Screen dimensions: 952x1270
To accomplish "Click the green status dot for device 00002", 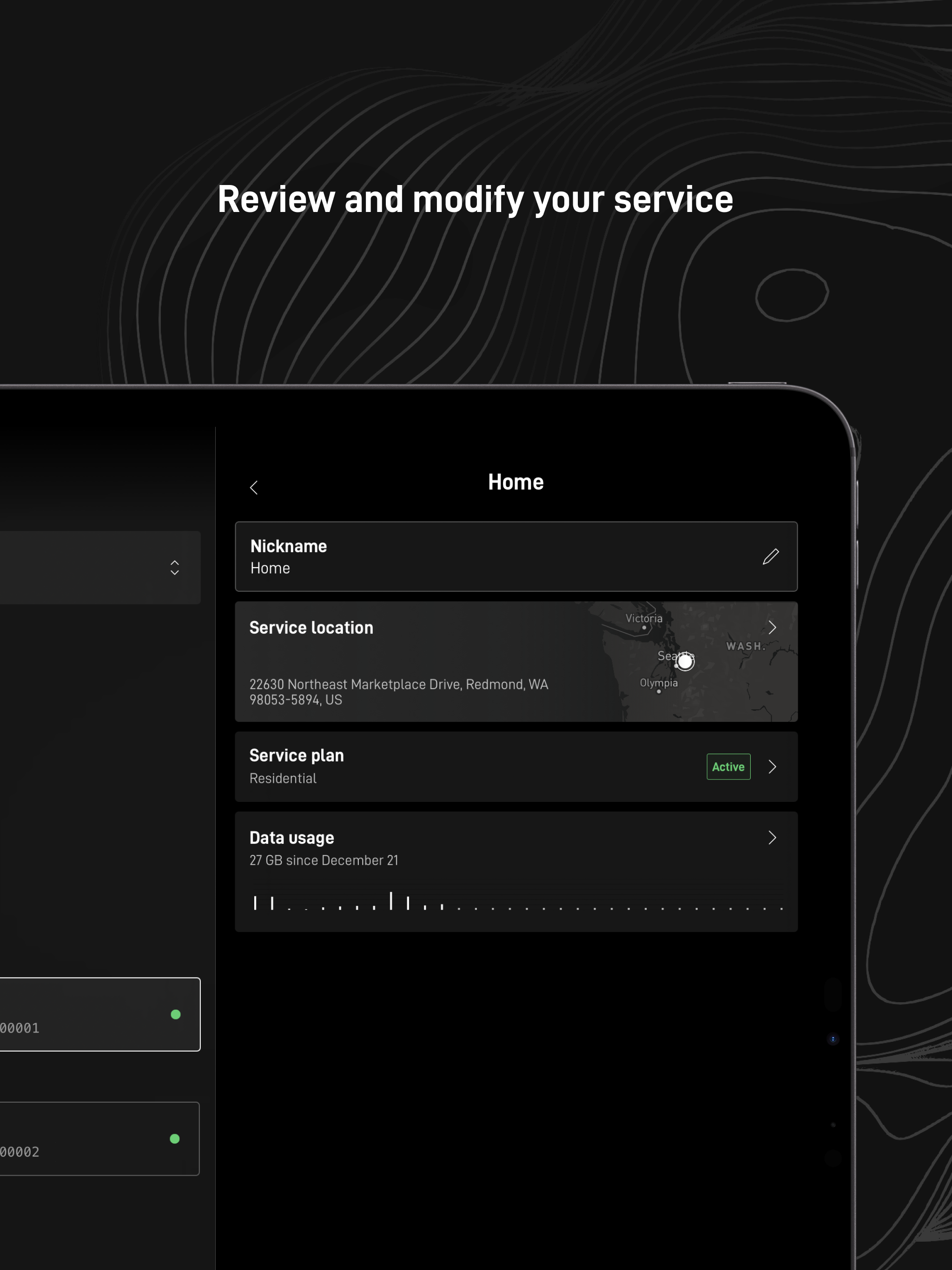I will [x=175, y=1138].
